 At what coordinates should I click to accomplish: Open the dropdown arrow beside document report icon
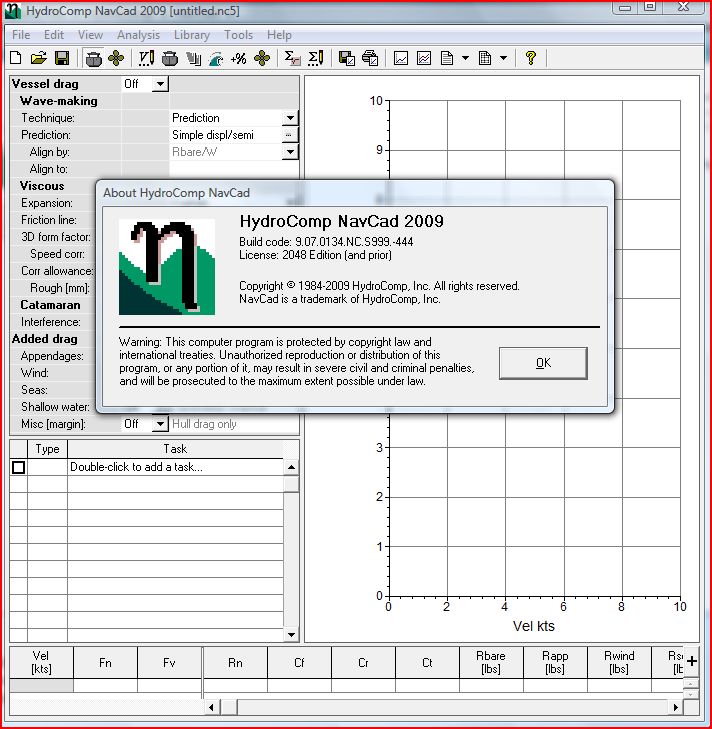[x=466, y=58]
